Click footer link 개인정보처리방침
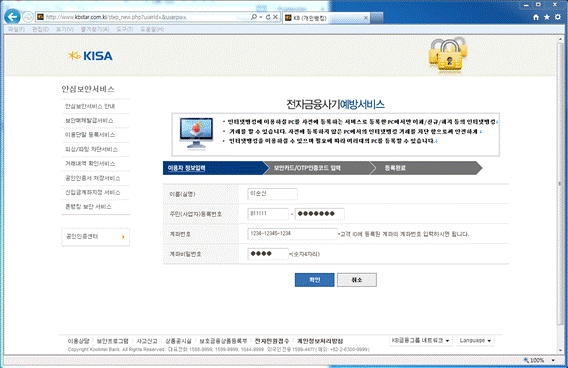568x368 pixels. coord(320,341)
